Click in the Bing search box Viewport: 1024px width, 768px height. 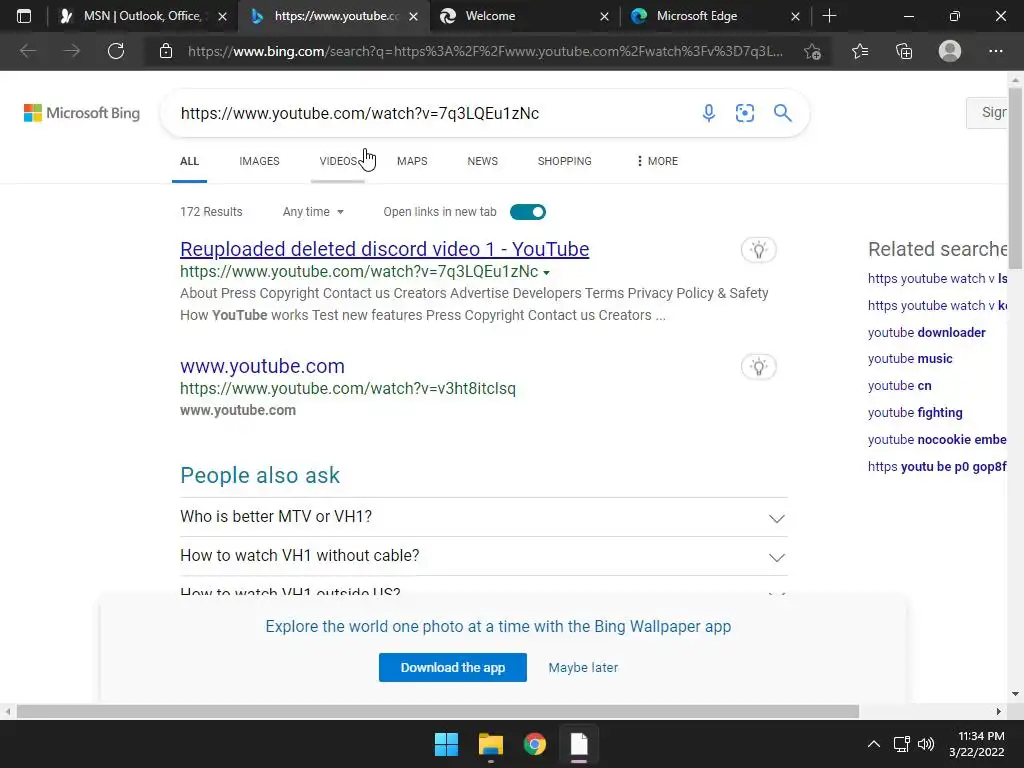(x=431, y=113)
